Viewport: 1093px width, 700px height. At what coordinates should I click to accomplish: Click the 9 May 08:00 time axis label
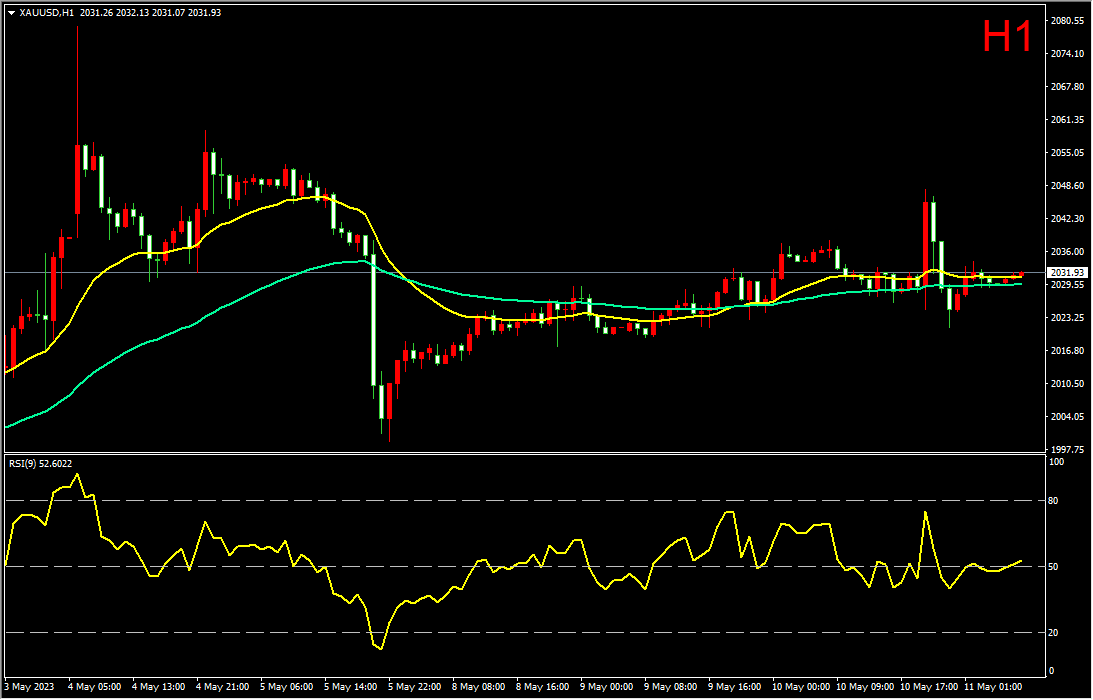(671, 687)
